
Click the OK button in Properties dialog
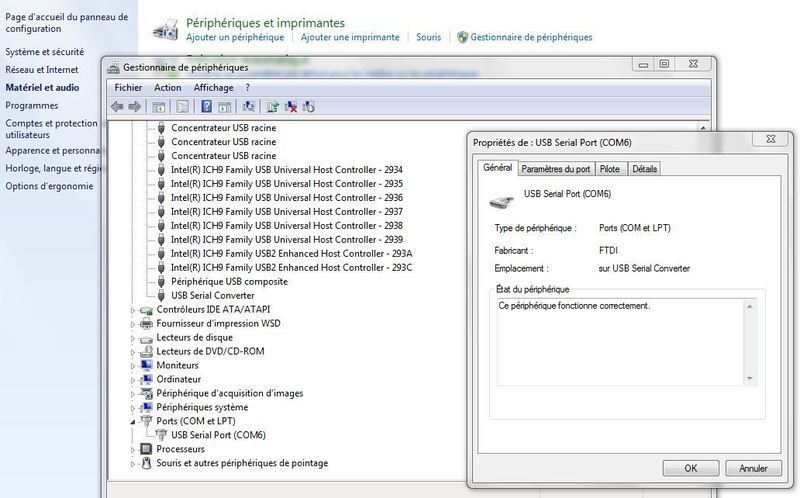coord(691,468)
